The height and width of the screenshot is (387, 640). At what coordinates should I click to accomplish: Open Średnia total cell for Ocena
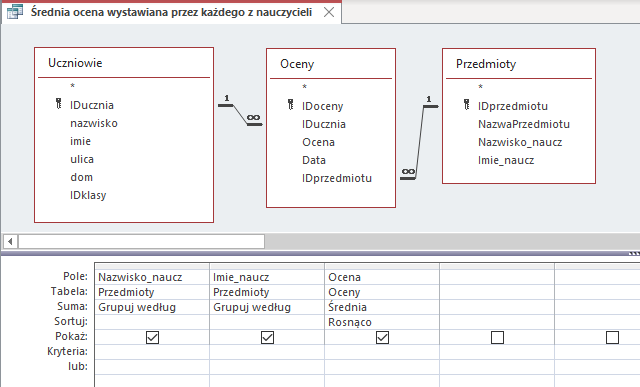pyautogui.click(x=382, y=307)
